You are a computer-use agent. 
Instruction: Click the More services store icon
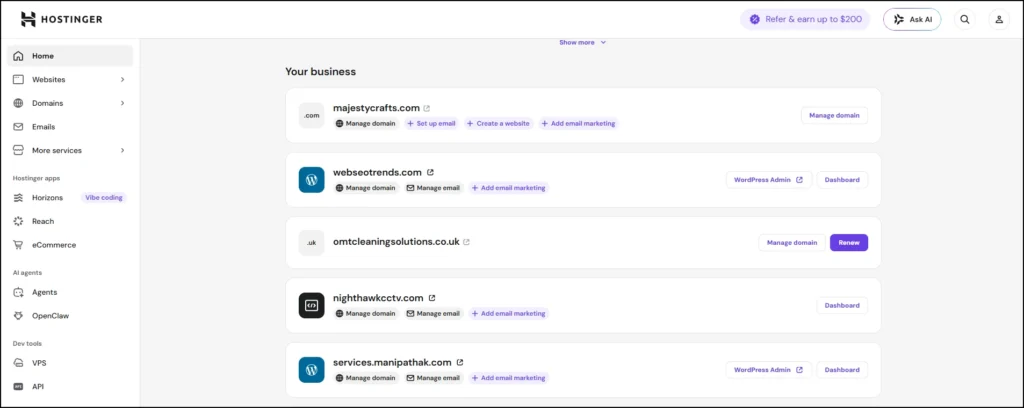coord(18,150)
